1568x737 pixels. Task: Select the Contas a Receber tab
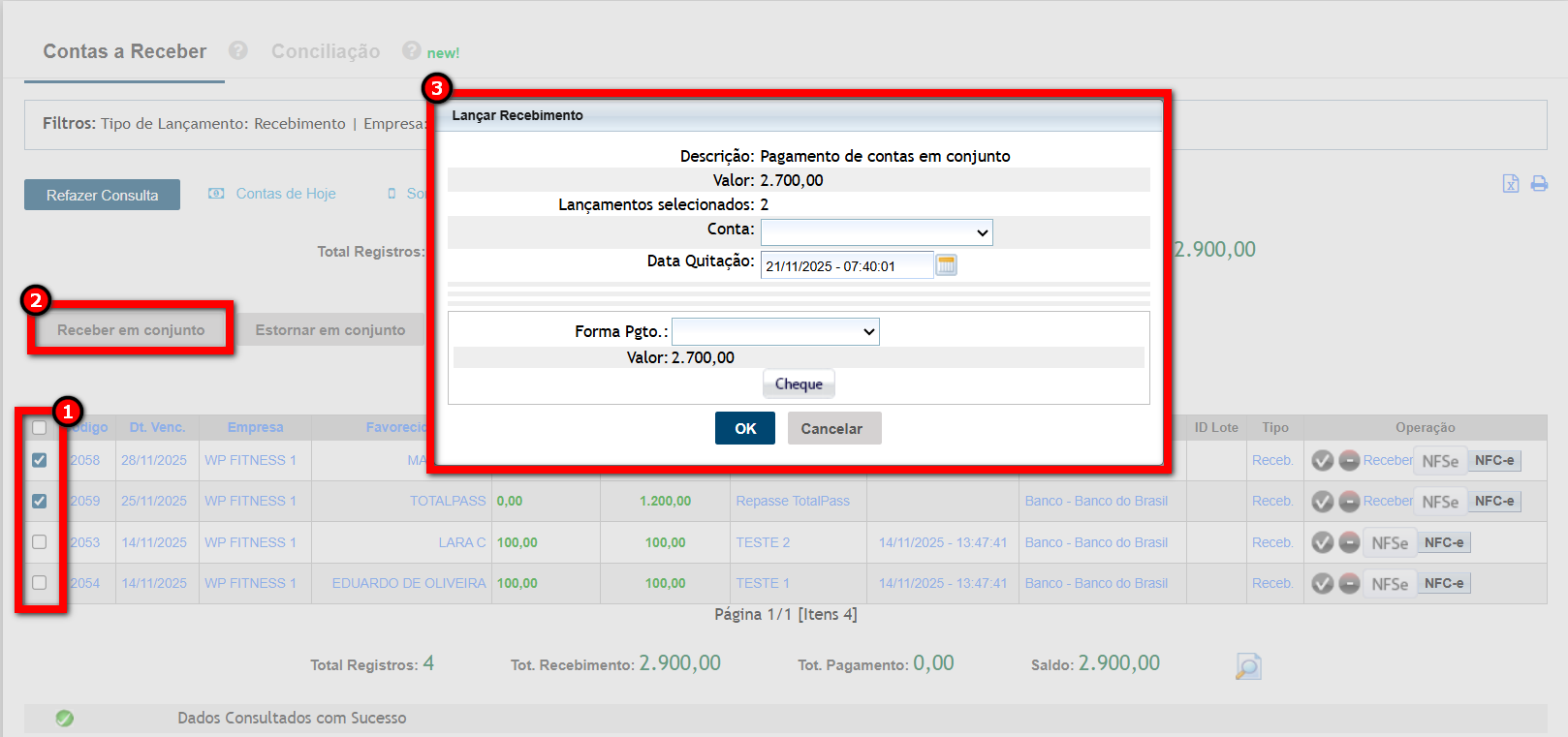(x=125, y=51)
